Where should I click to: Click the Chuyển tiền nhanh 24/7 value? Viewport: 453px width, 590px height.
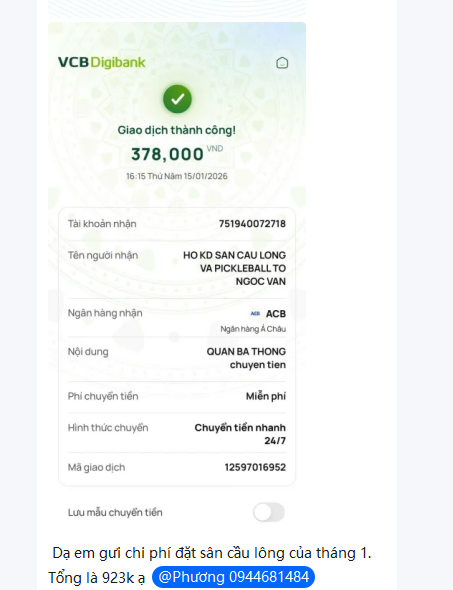point(240,434)
